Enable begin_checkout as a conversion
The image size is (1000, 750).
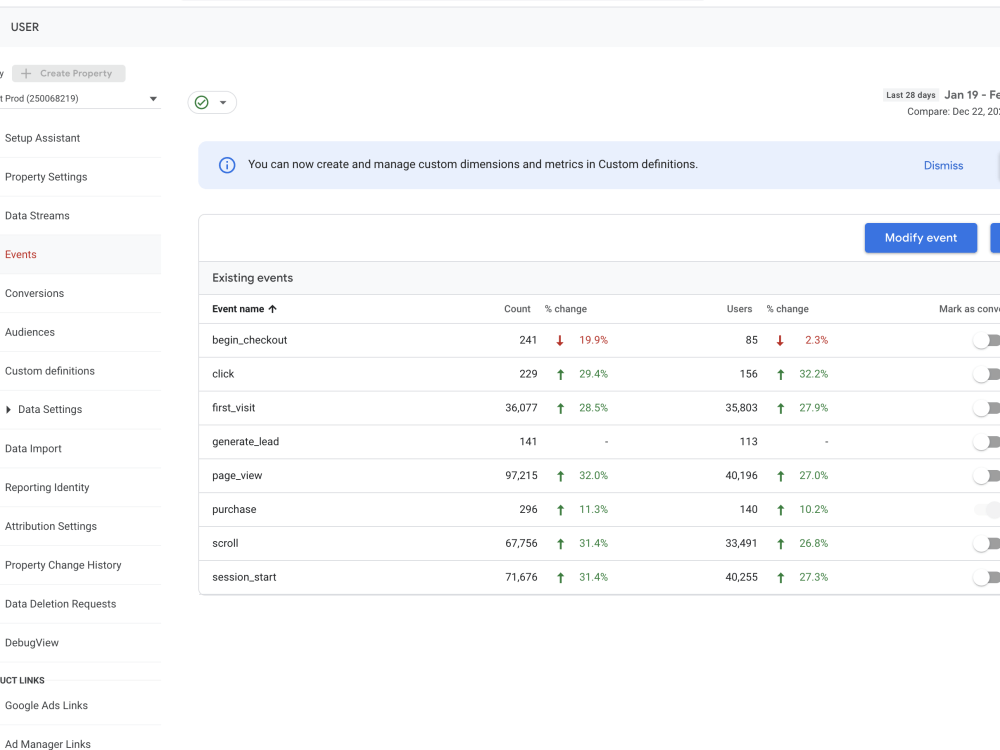[x=986, y=340]
